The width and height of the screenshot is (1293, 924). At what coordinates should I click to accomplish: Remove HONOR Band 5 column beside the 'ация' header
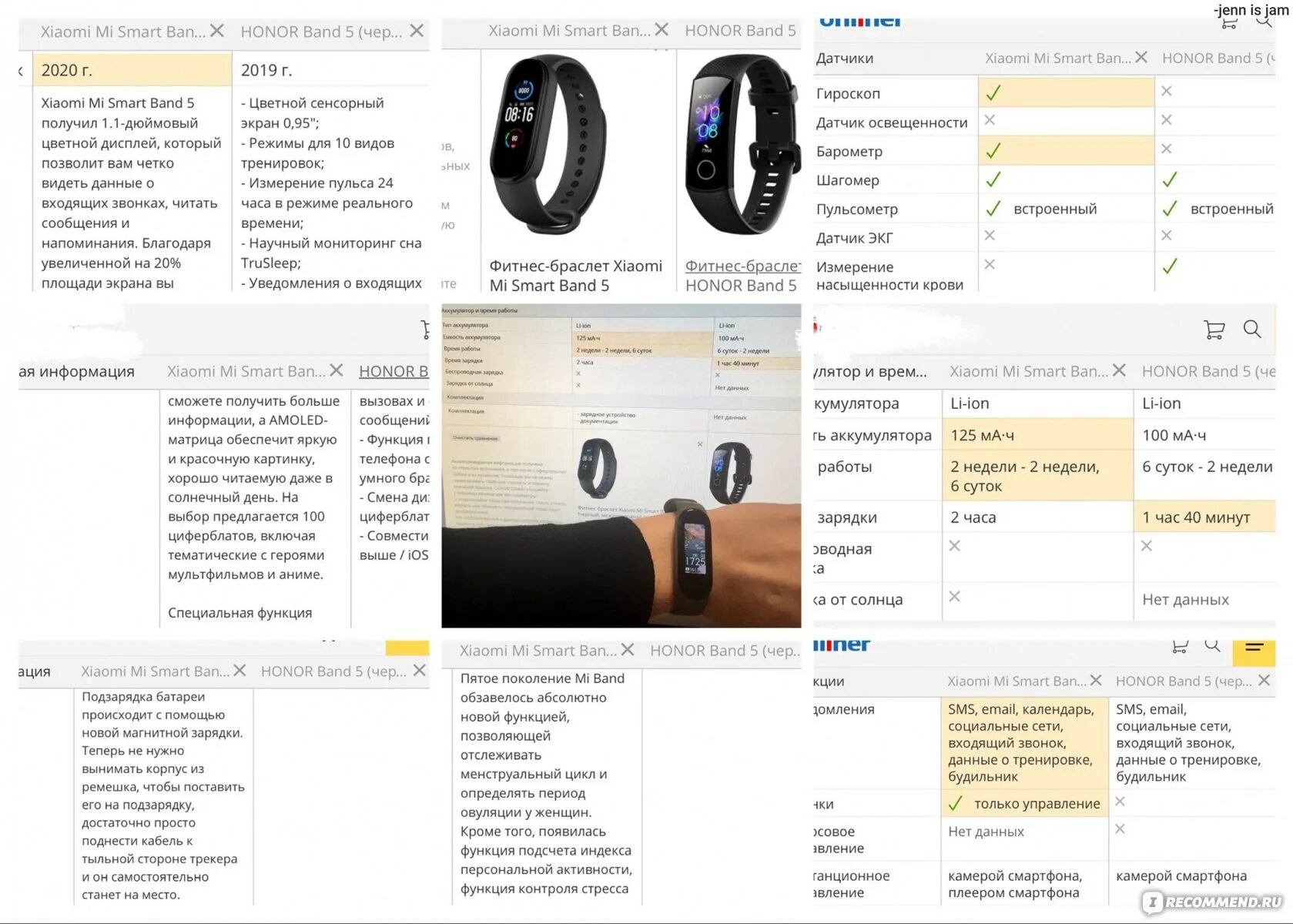tap(419, 671)
